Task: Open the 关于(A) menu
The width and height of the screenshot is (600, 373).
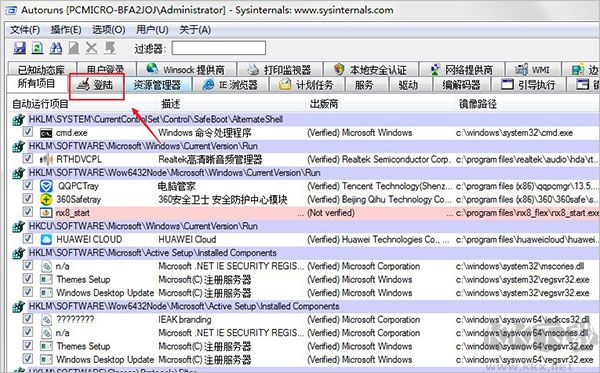Action: [195, 30]
